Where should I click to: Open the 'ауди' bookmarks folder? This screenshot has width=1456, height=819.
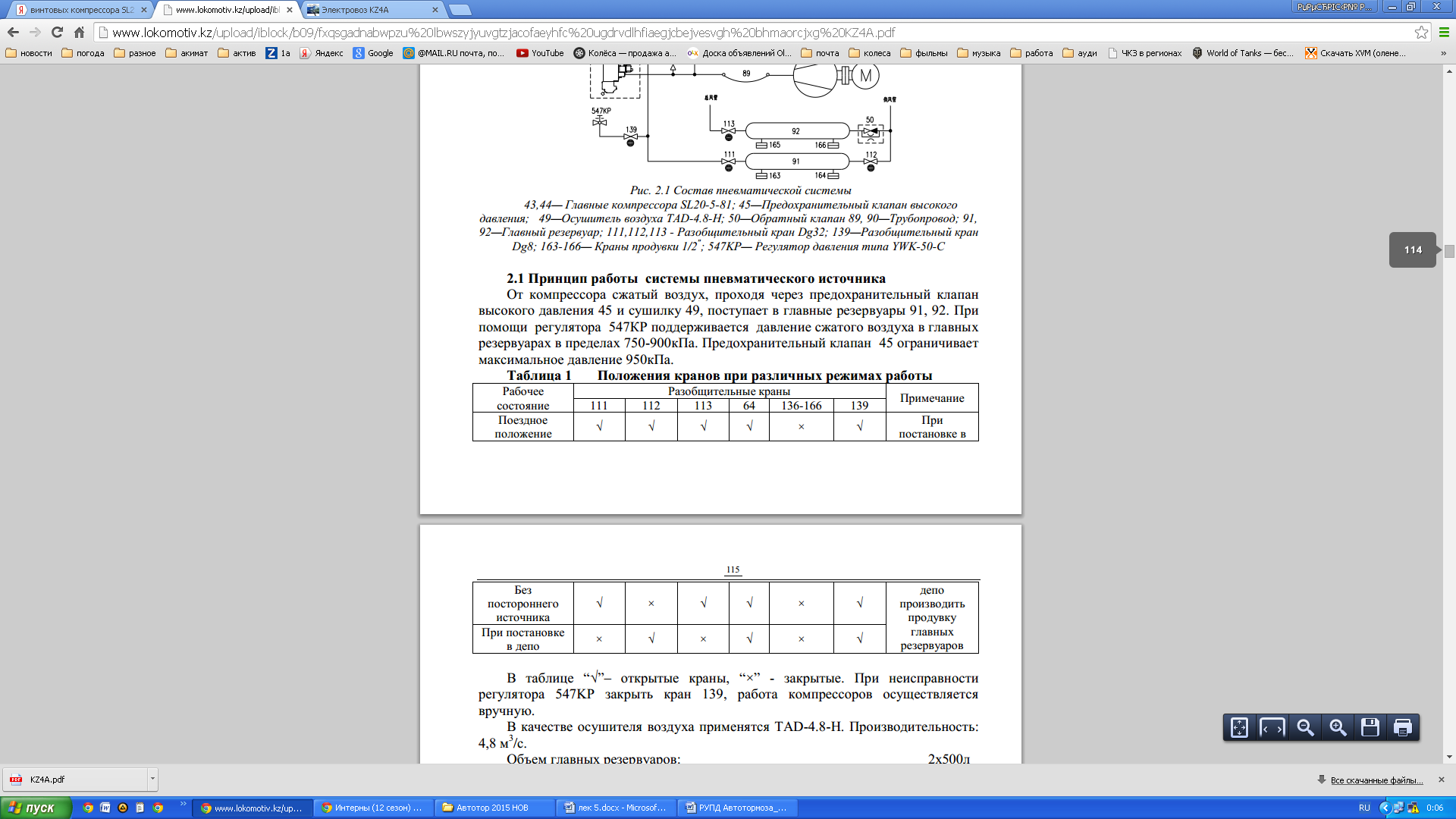[1080, 53]
